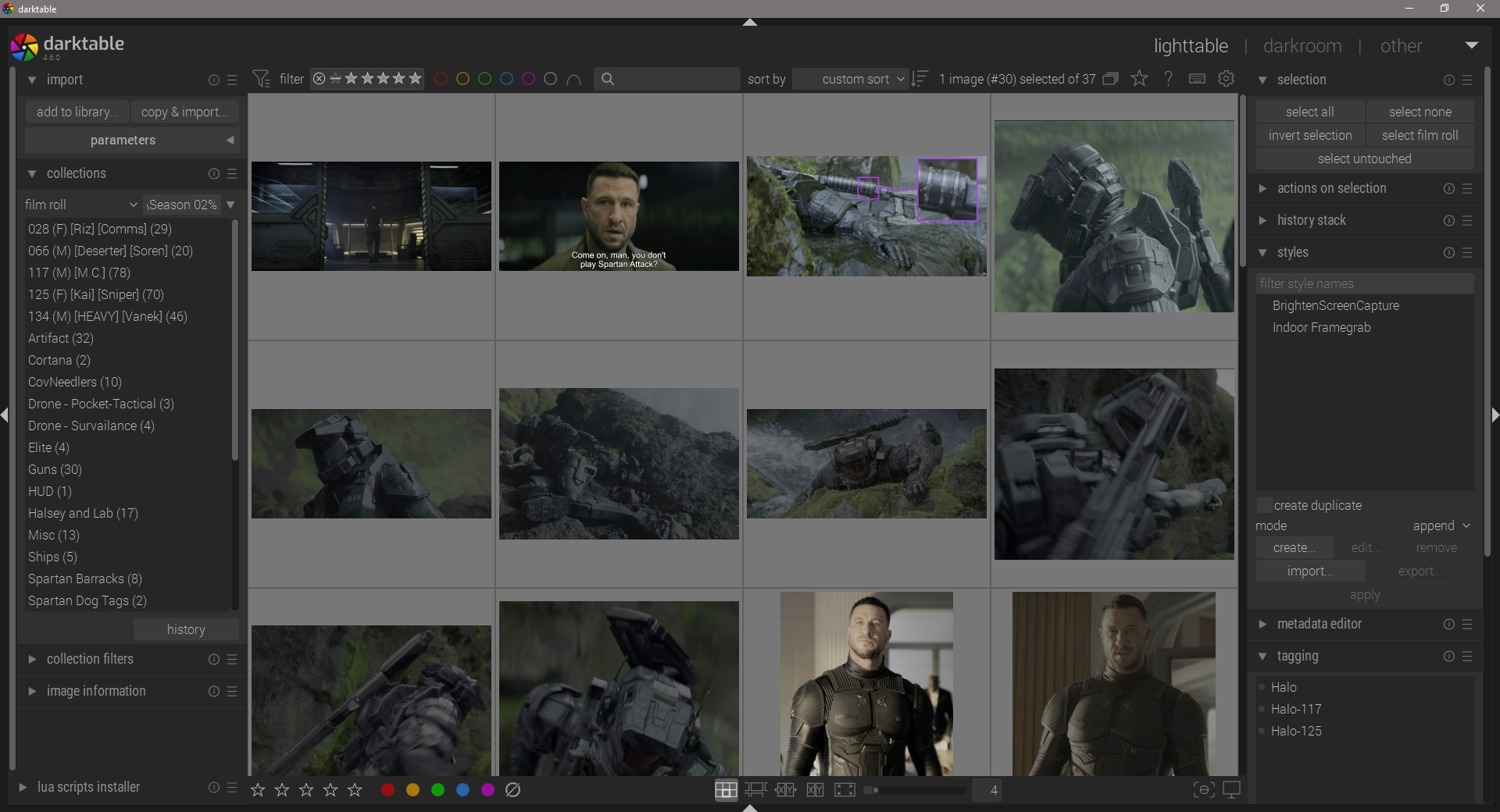Reverse sort order using the sort direction icon
Viewport: 1500px width, 812px height.
click(920, 79)
